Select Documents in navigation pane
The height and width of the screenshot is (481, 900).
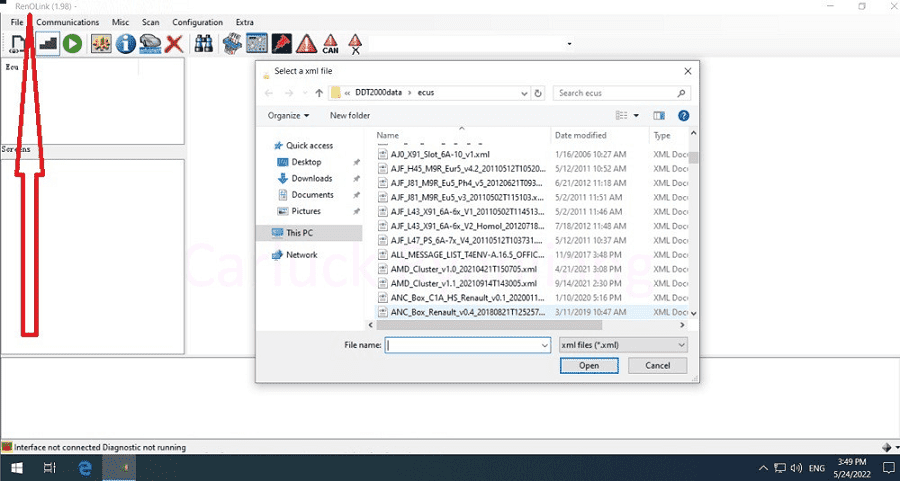(x=312, y=195)
